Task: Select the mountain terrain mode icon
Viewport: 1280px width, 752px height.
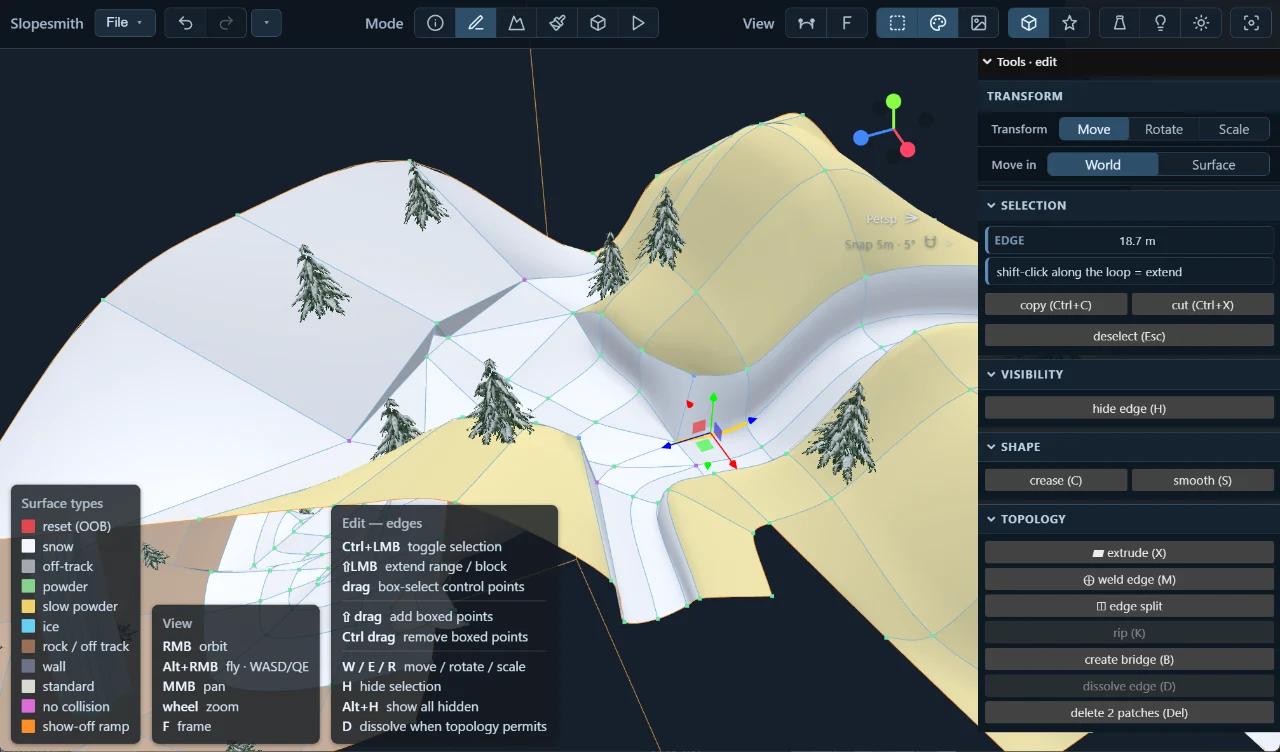Action: click(517, 23)
